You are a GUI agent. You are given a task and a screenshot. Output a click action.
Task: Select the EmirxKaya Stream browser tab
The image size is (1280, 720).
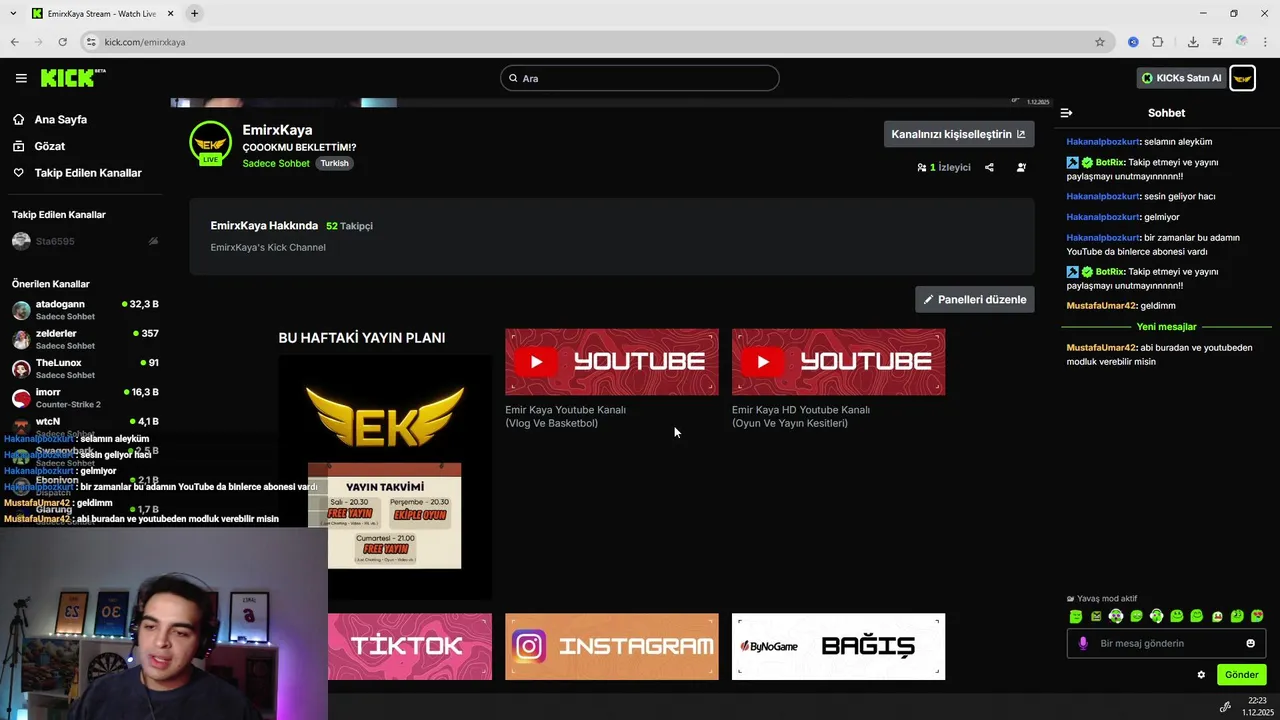[x=102, y=13]
